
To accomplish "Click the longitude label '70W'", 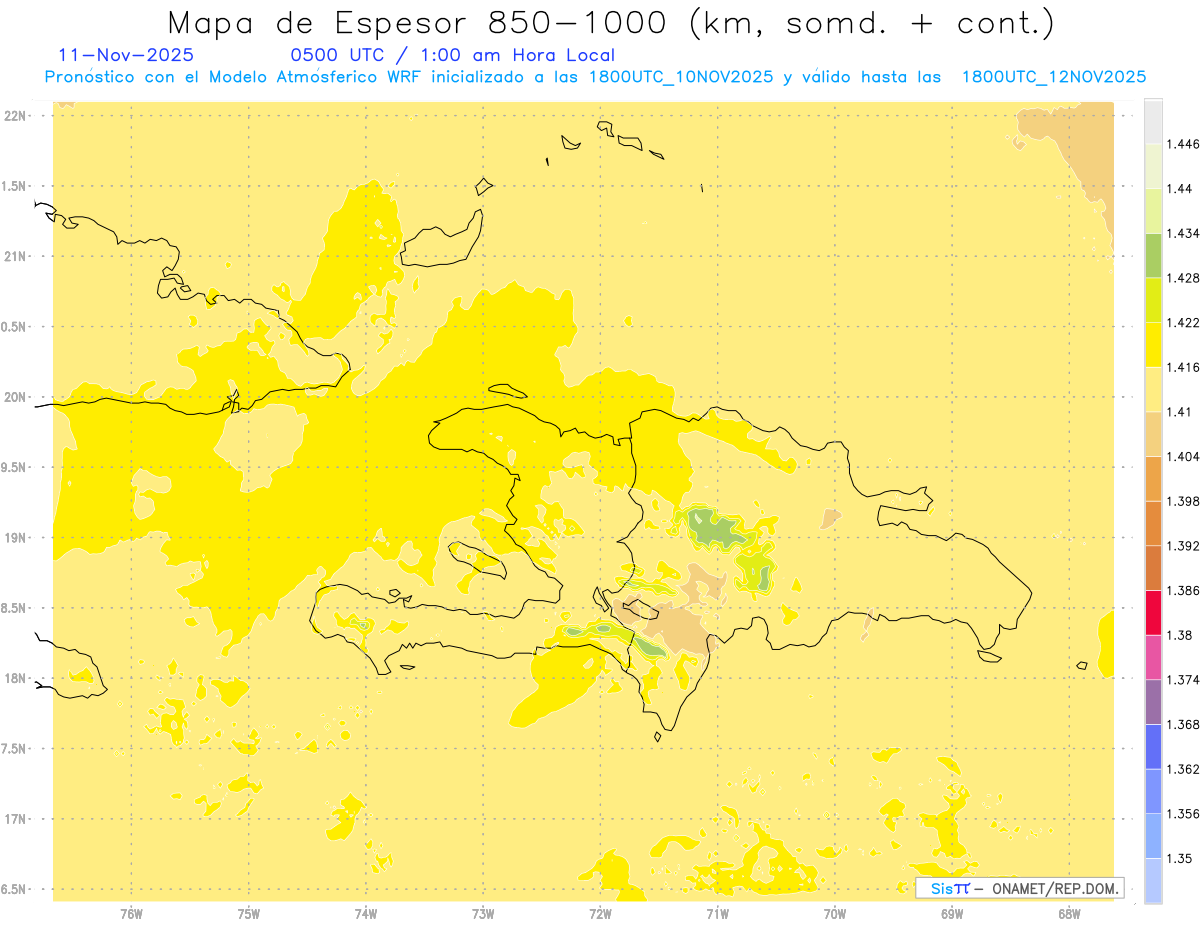I will [x=835, y=913].
